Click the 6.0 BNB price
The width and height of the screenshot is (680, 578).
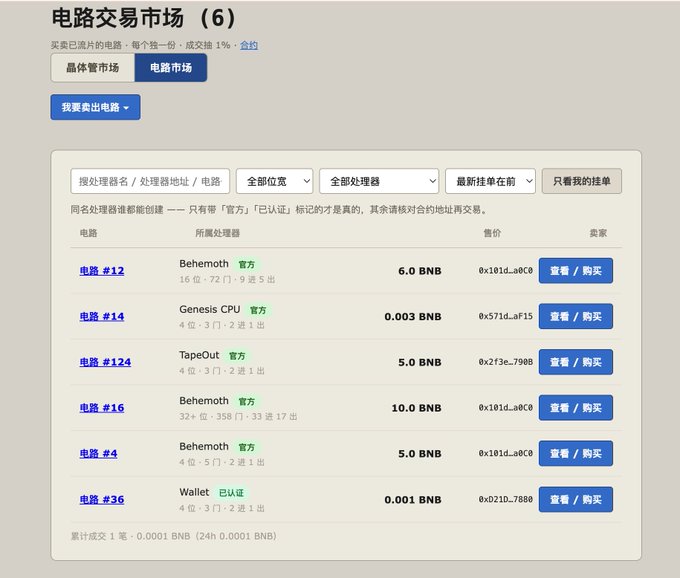point(420,271)
